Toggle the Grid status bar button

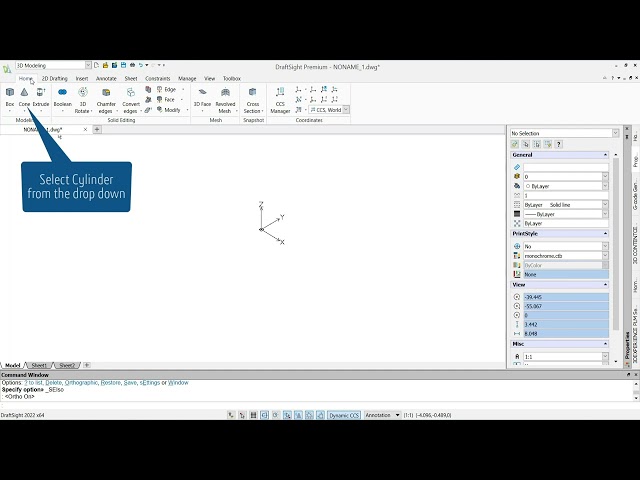253,415
